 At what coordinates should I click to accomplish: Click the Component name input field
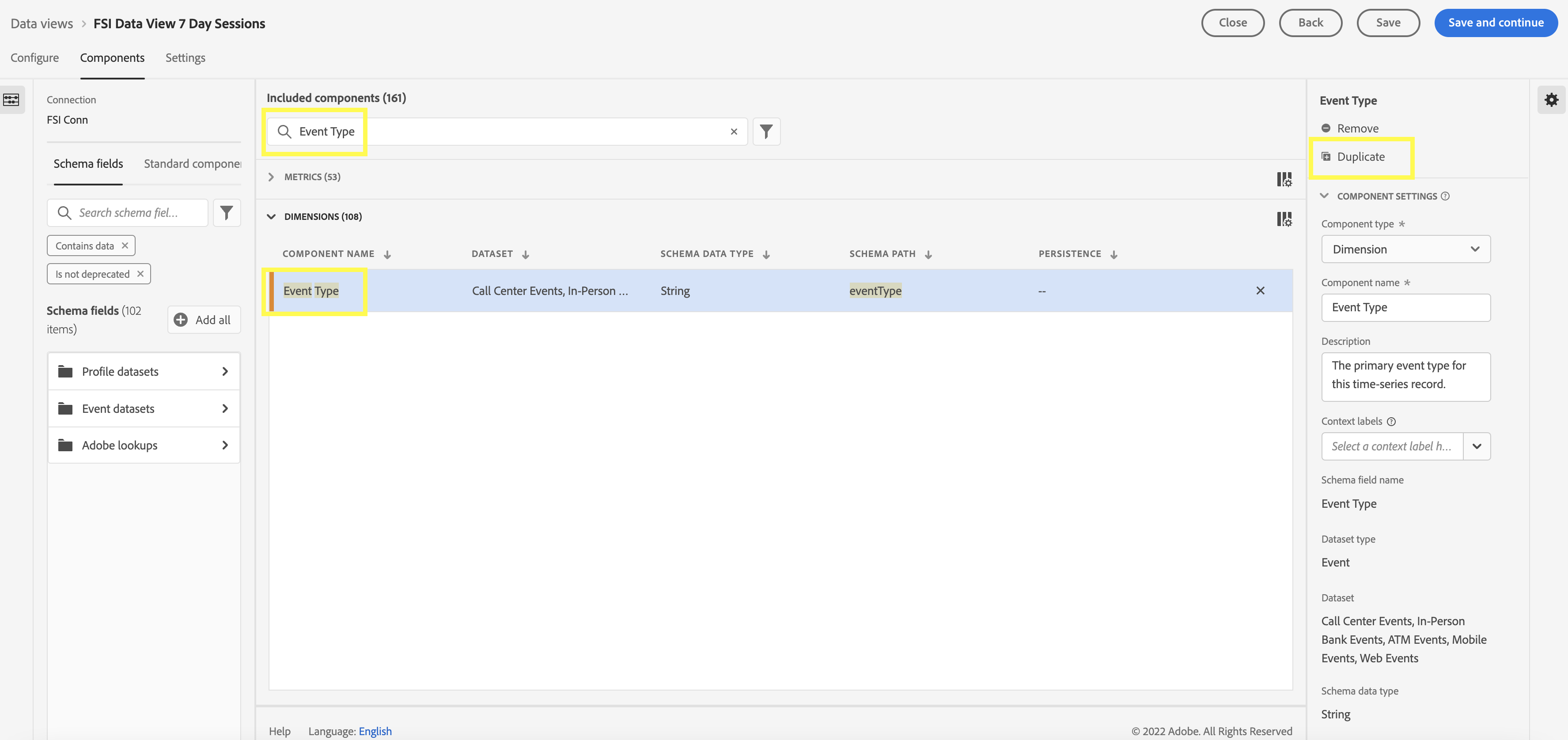click(x=1405, y=308)
